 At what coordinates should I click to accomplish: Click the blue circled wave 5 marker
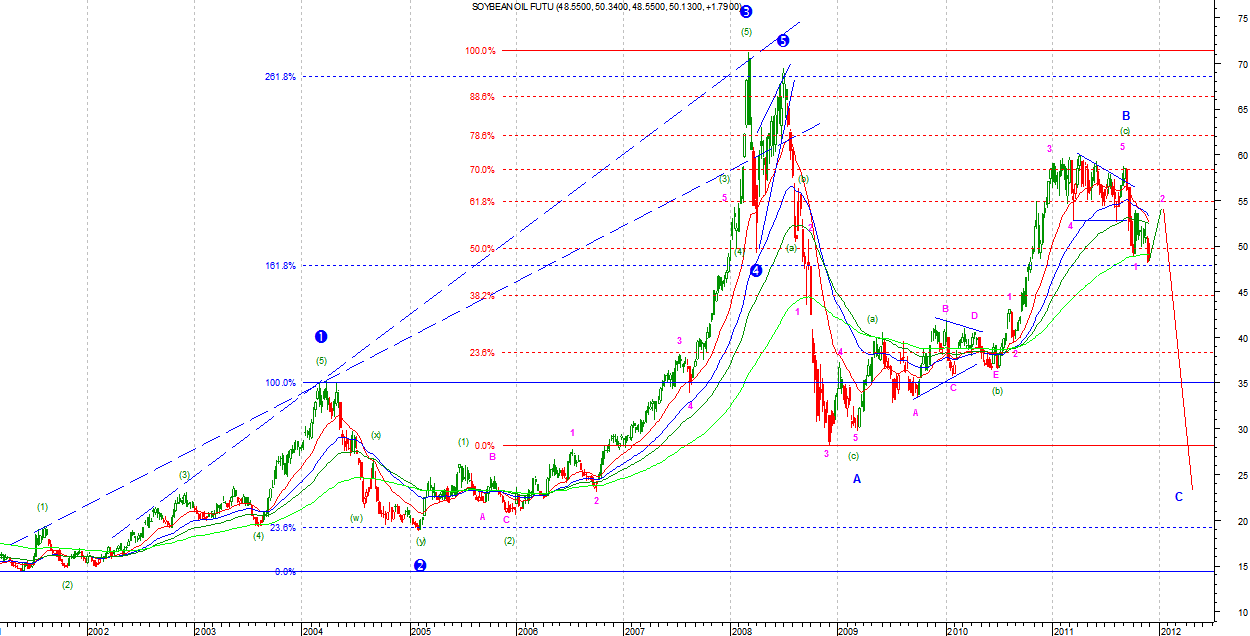click(x=783, y=41)
